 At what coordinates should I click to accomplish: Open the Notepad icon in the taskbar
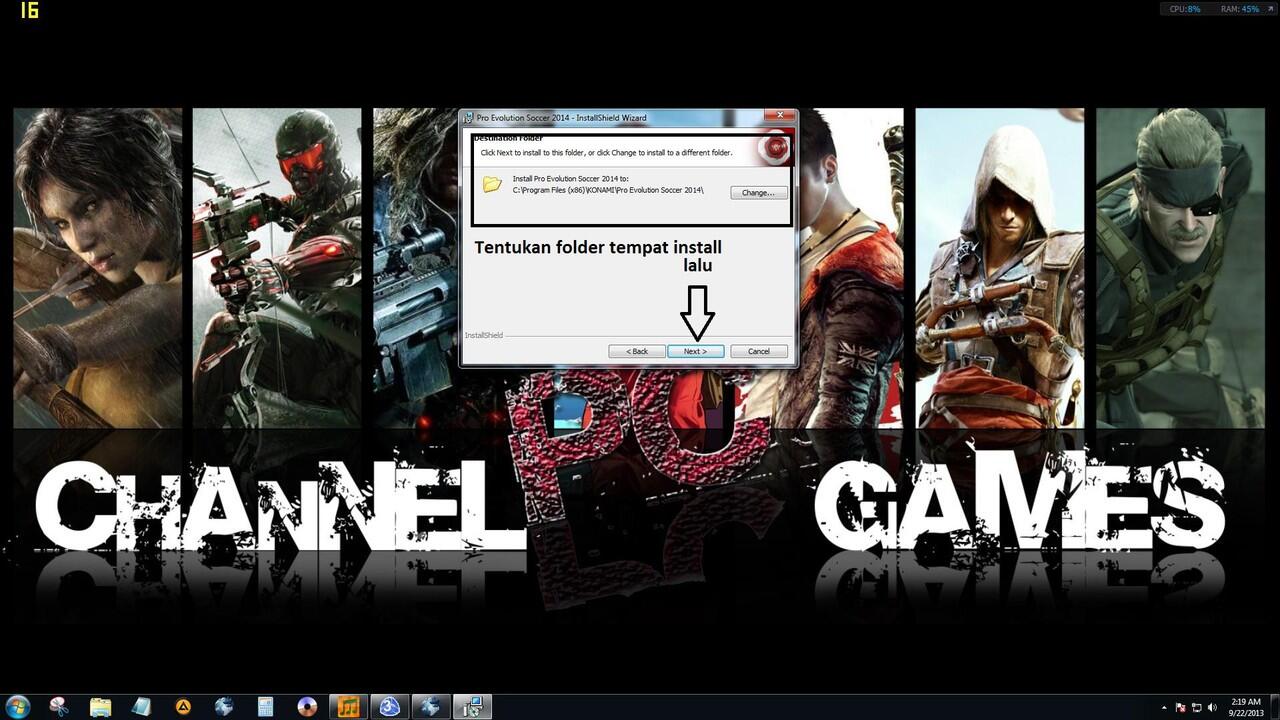(142, 706)
